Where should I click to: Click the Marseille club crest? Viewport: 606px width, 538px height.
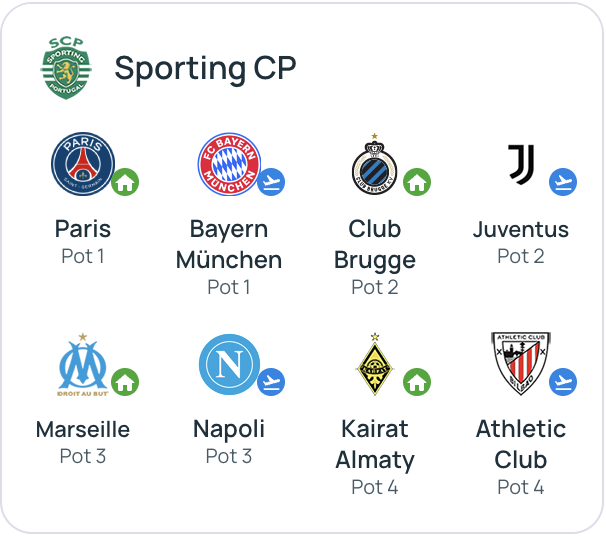pos(83,365)
